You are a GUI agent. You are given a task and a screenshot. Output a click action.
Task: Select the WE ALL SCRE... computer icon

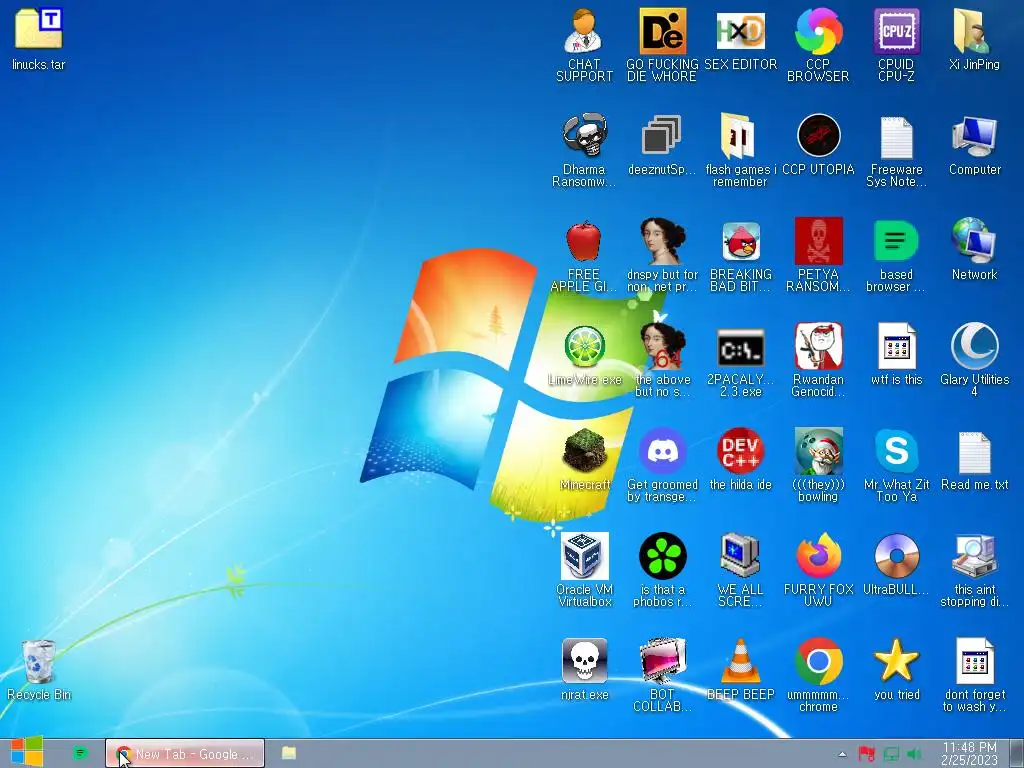pos(740,571)
